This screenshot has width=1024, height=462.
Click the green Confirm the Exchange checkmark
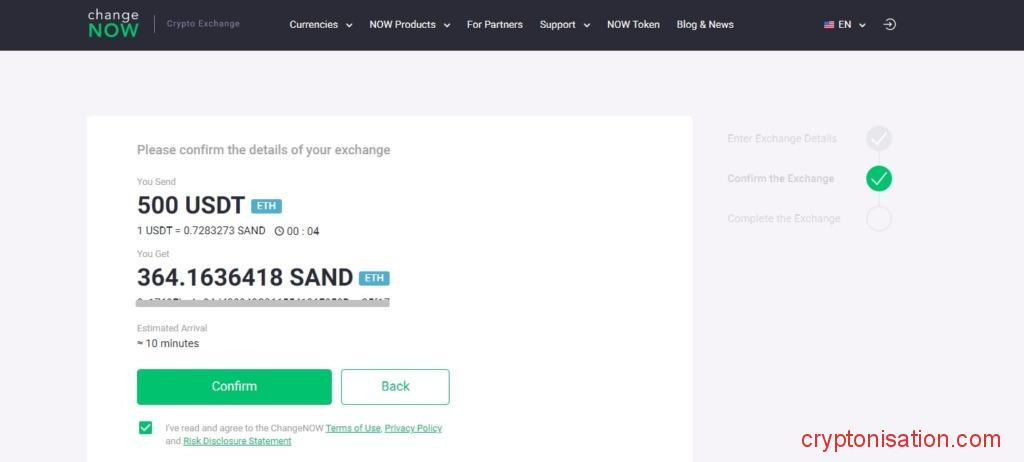[879, 179]
